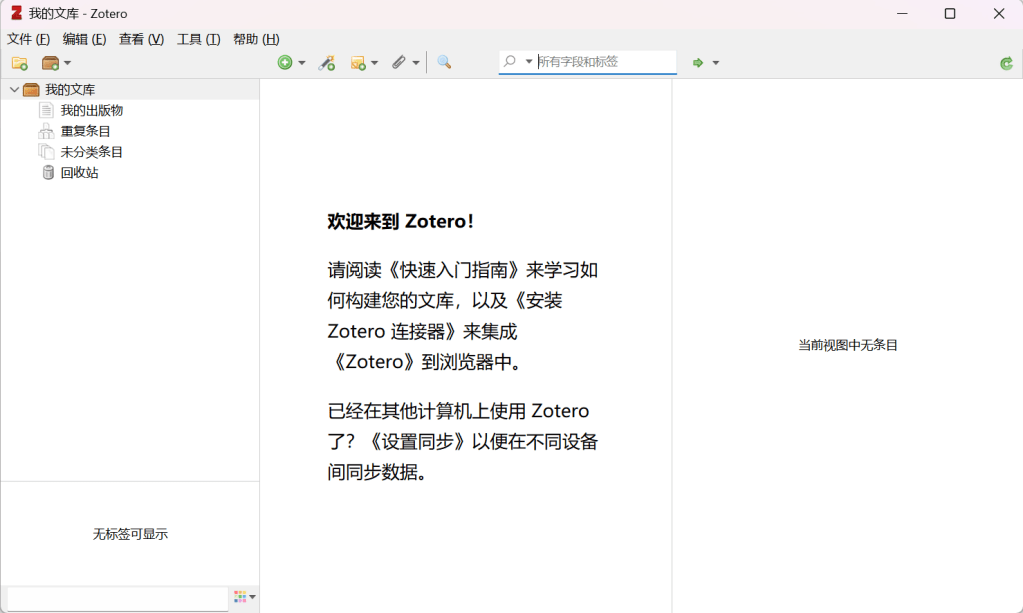
Task: Click the Sync with zotero.org icon
Action: coord(1006,63)
